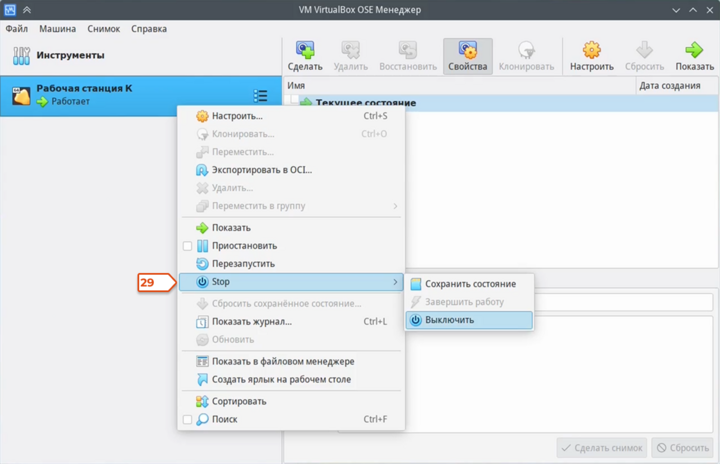Image resolution: width=720 pixels, height=464 pixels.
Task: Open the machine tools list icon beside Рабочая станция К
Action: tap(260, 96)
